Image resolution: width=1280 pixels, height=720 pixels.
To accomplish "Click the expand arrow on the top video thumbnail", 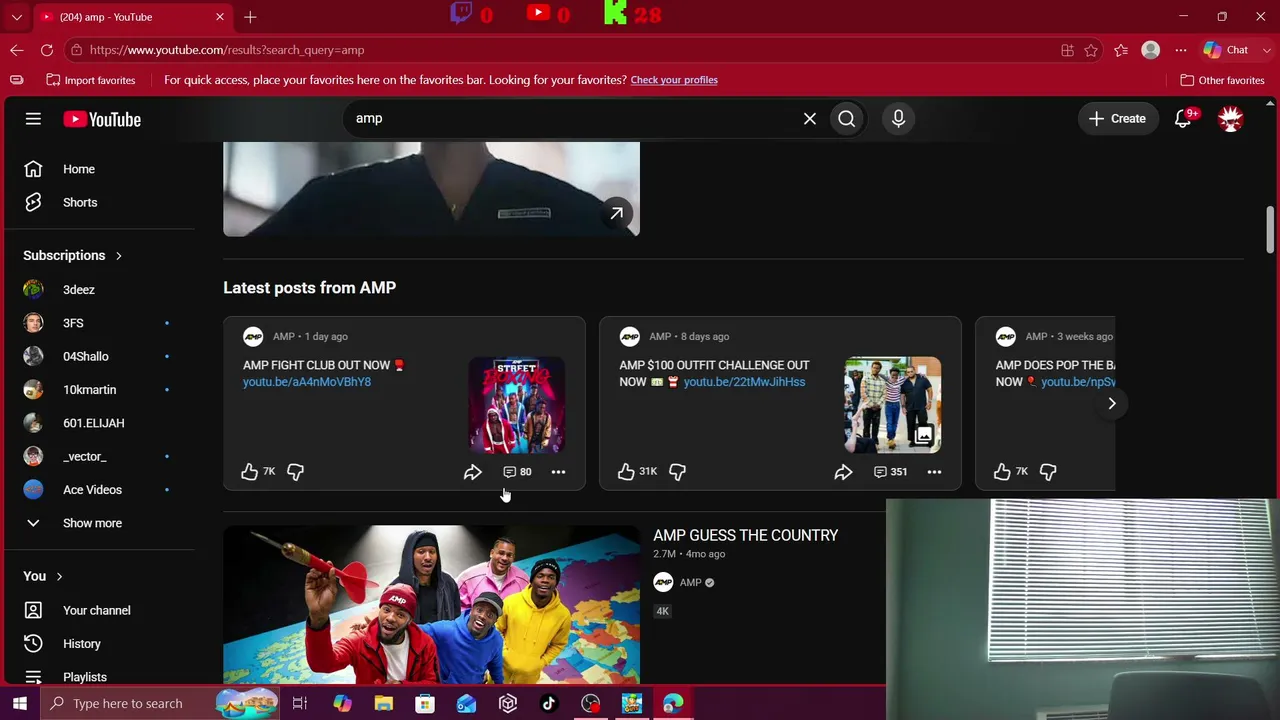I will click(617, 213).
